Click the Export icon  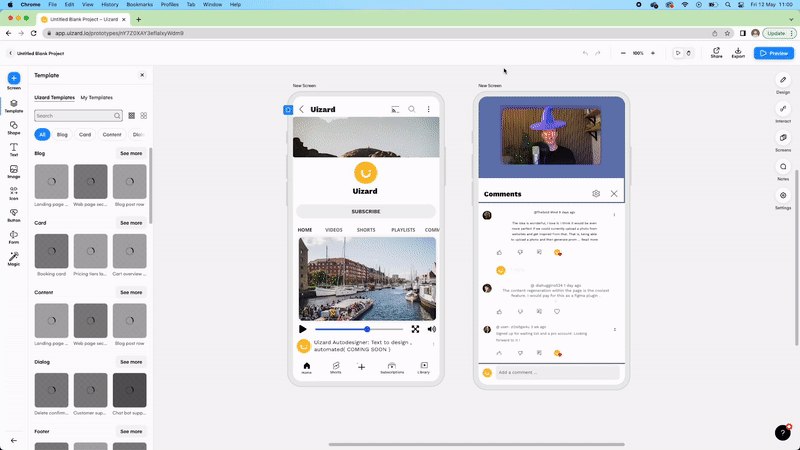point(738,51)
